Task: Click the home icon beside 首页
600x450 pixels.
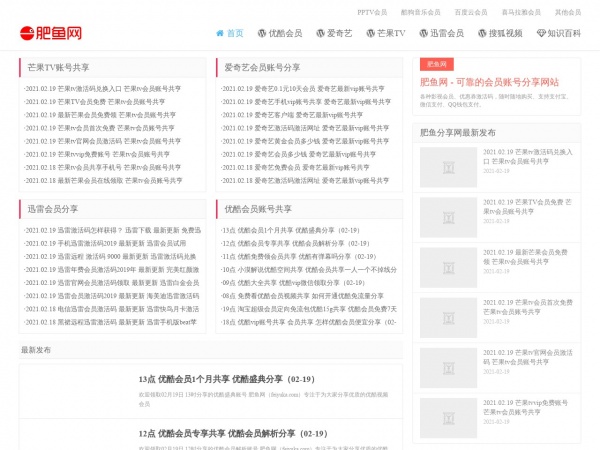Action: pos(220,33)
